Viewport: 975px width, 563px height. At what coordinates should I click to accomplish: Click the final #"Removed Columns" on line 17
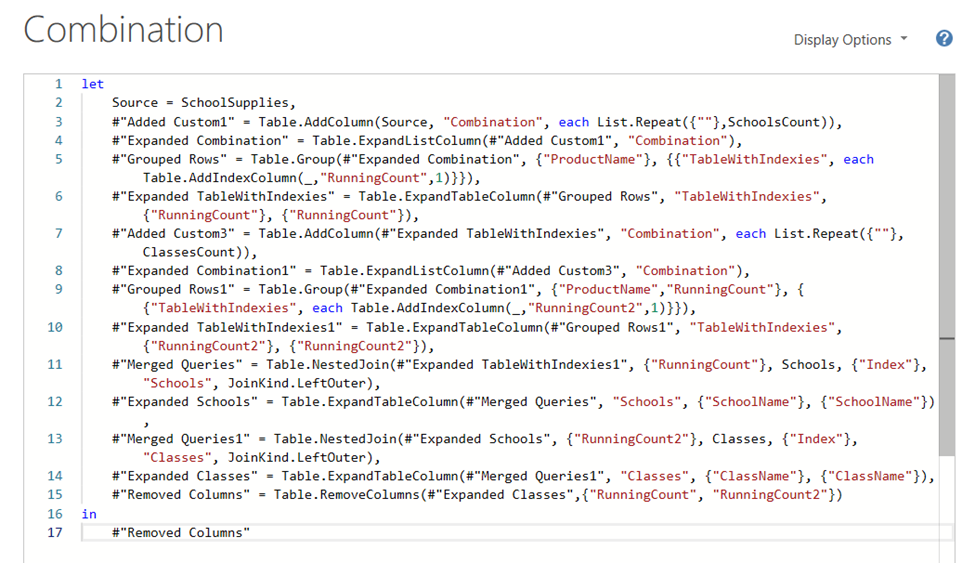(180, 532)
